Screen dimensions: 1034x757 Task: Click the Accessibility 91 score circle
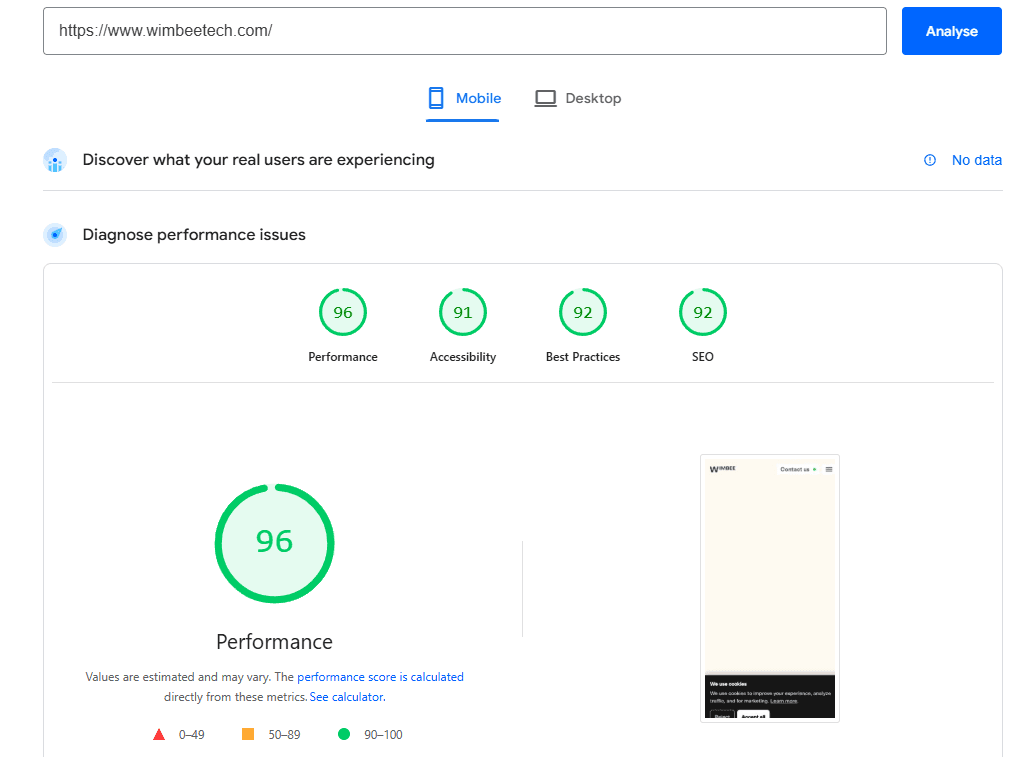(462, 311)
